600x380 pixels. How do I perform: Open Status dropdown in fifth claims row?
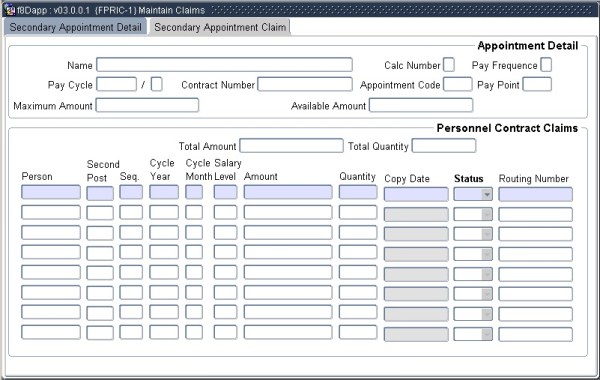pos(486,274)
